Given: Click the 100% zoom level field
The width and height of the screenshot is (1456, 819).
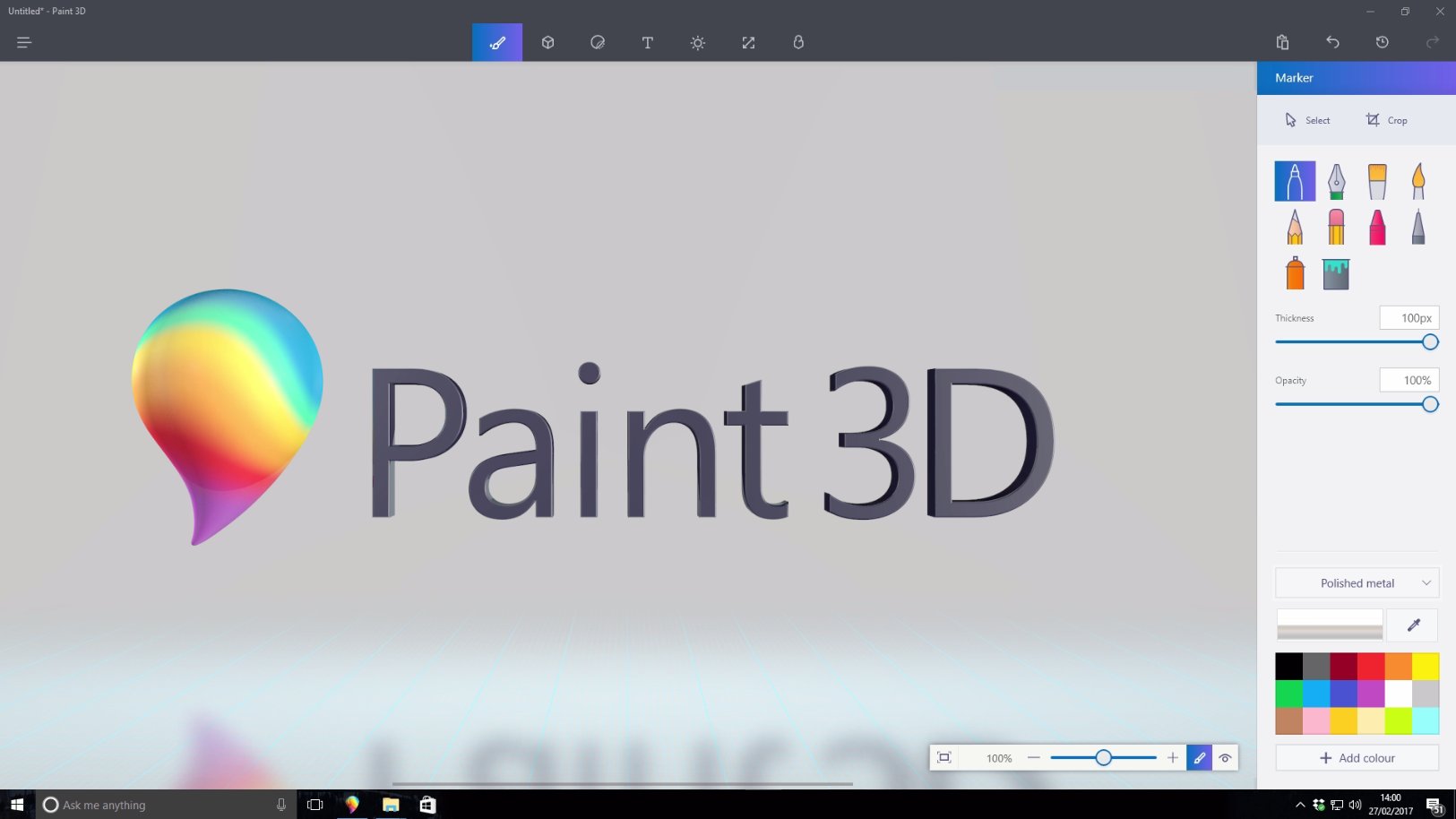Looking at the screenshot, I should click(x=999, y=758).
